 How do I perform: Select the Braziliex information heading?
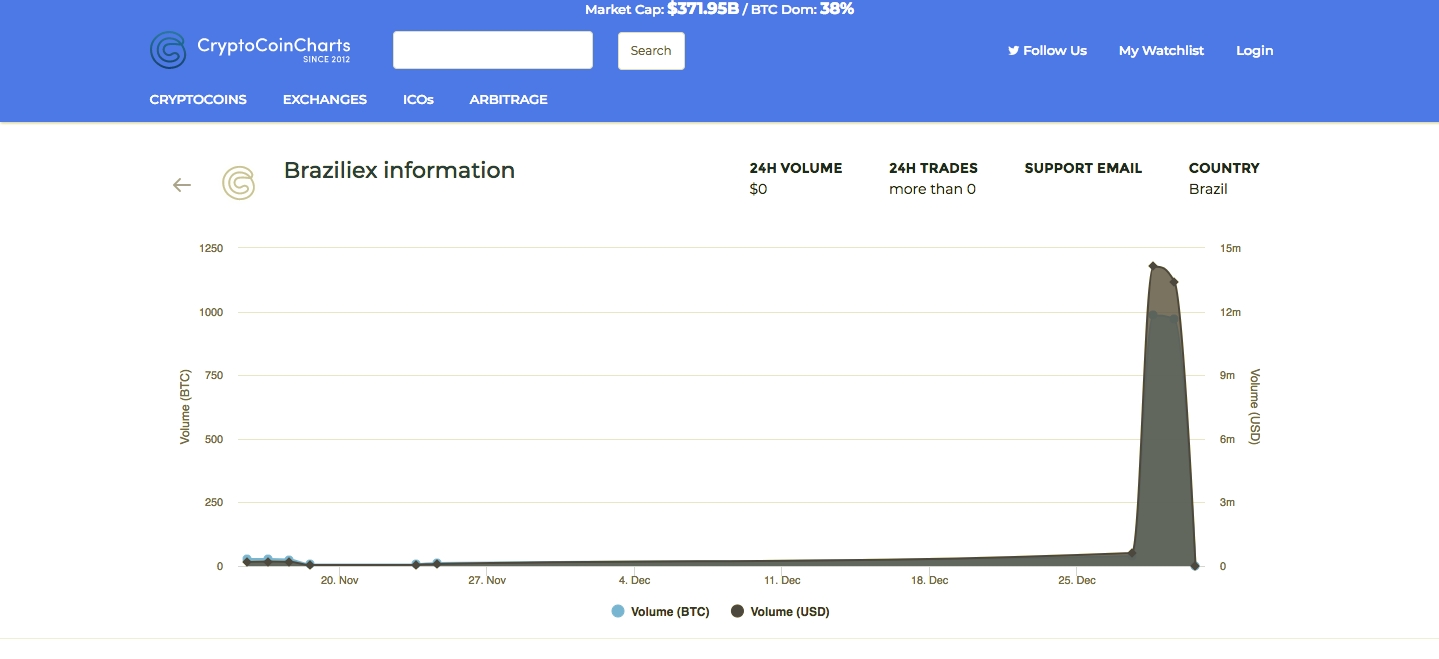pos(399,170)
